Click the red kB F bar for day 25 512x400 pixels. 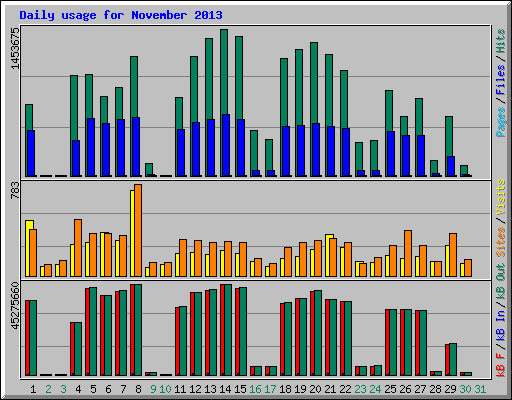tap(387, 342)
